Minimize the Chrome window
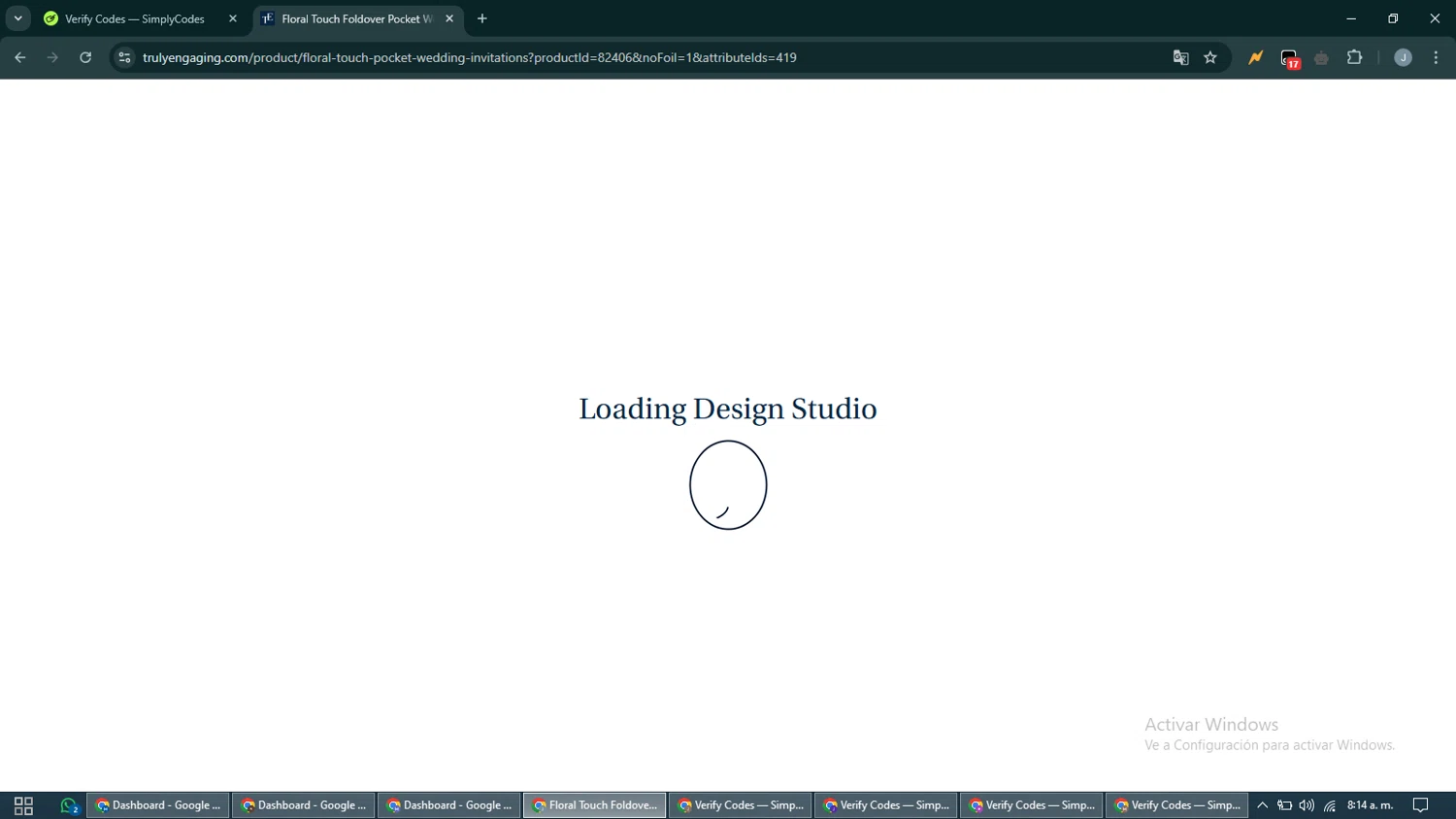 click(1351, 18)
